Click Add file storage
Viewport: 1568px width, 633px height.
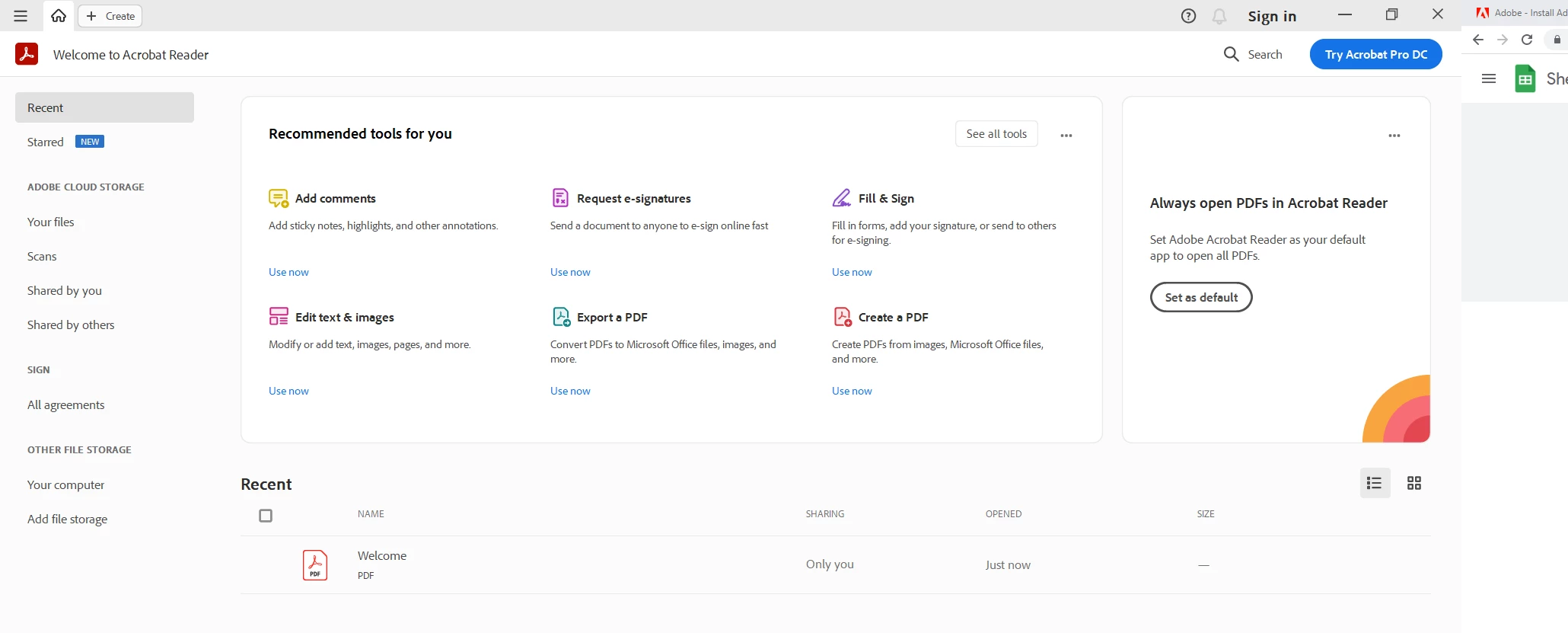[68, 519]
